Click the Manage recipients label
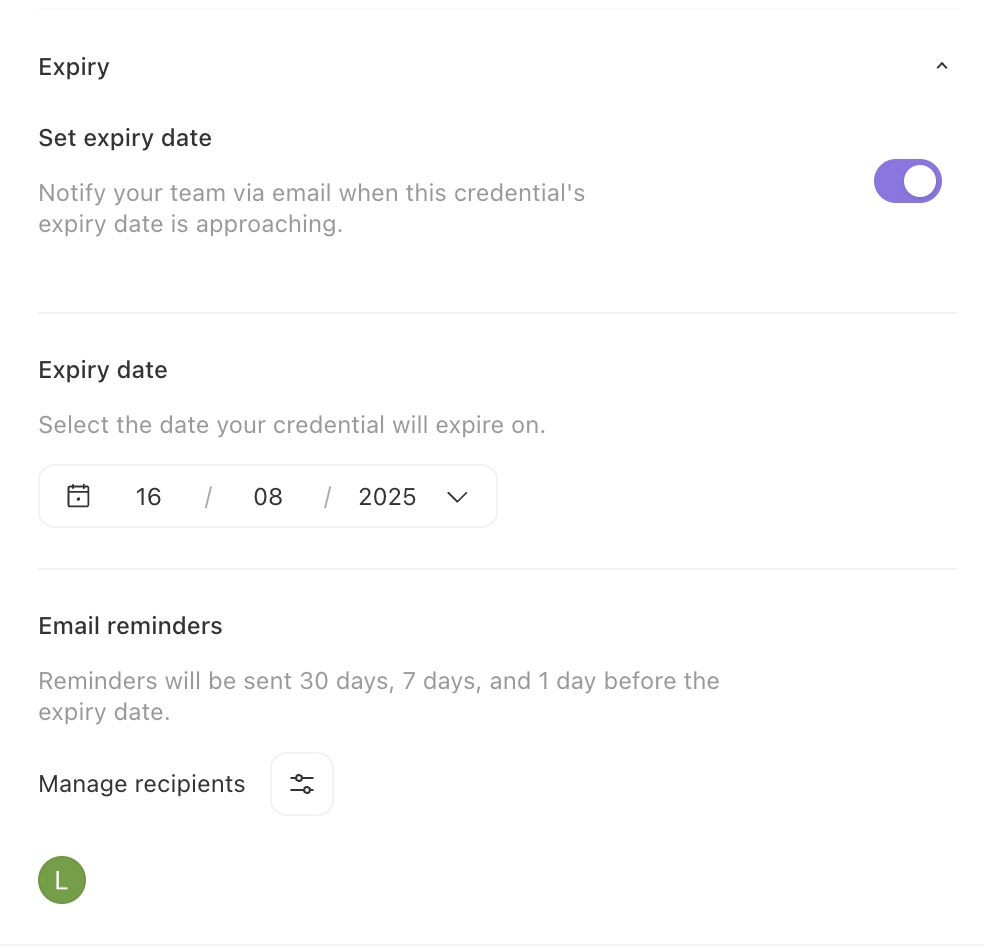 [142, 784]
